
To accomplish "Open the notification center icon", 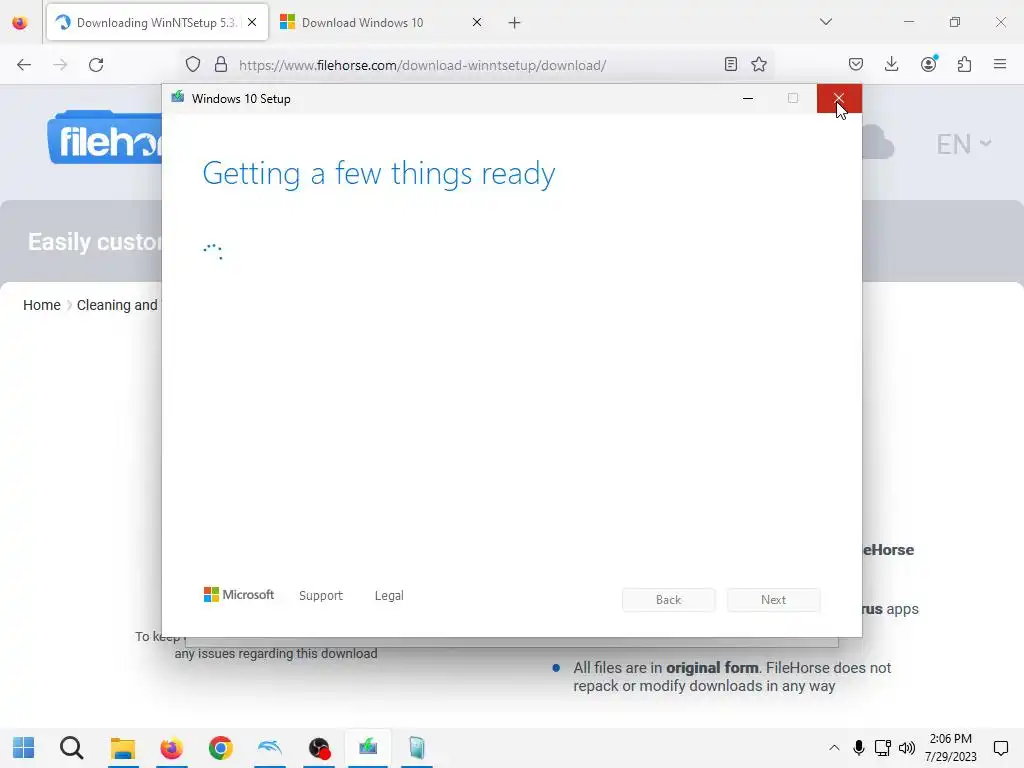I will 1000,748.
